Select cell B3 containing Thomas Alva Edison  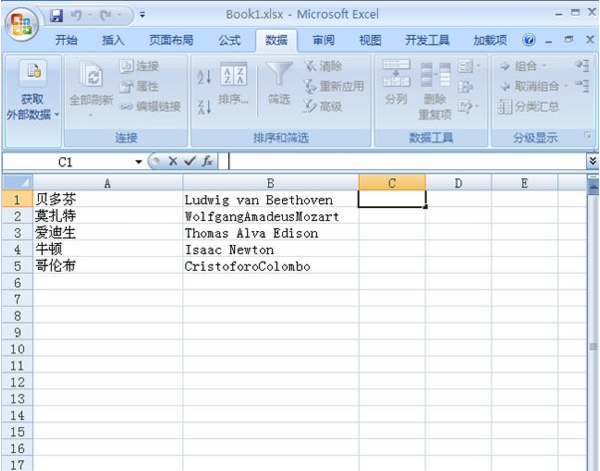[271, 233]
